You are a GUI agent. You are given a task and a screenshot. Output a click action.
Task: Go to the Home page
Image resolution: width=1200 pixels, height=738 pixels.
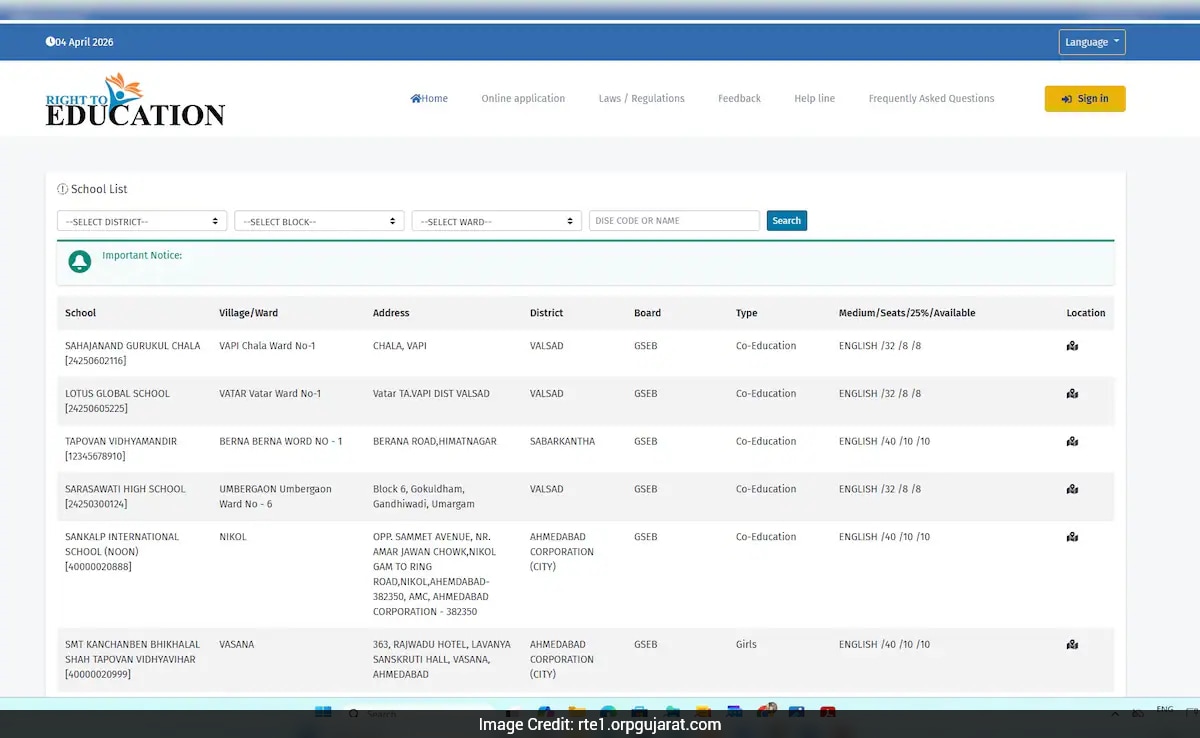[429, 99]
